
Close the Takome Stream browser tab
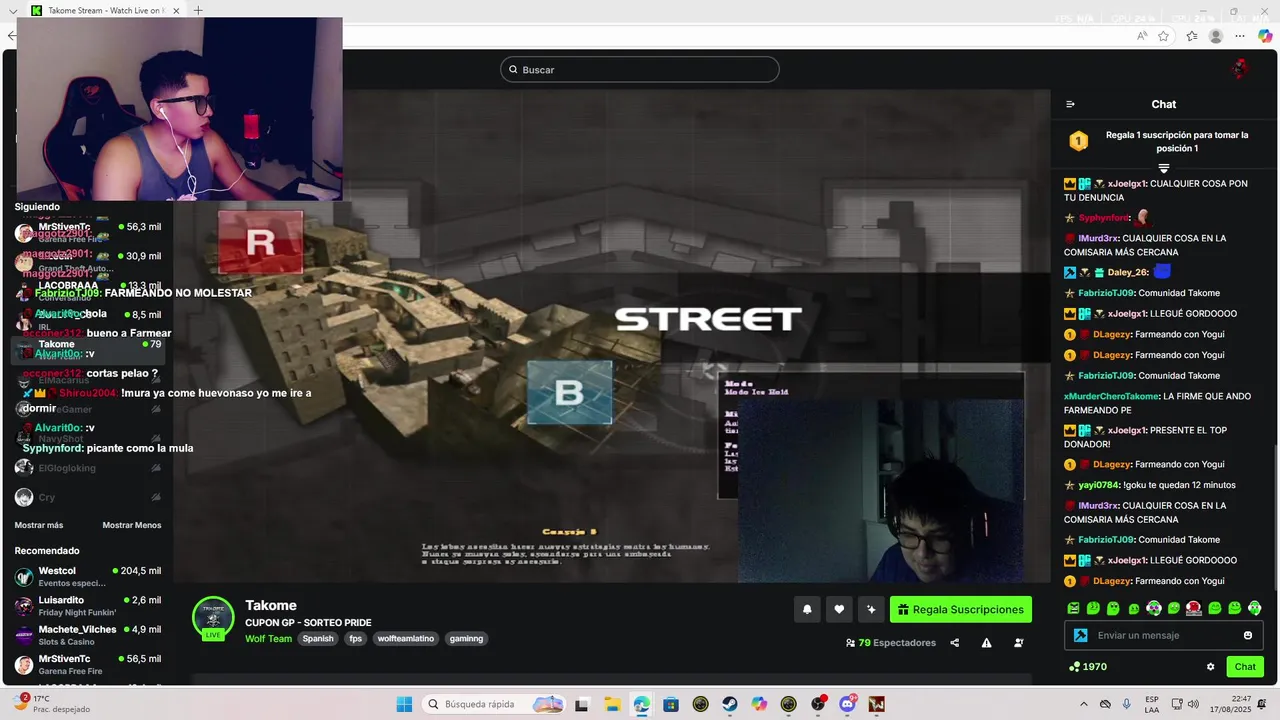[x=176, y=11]
